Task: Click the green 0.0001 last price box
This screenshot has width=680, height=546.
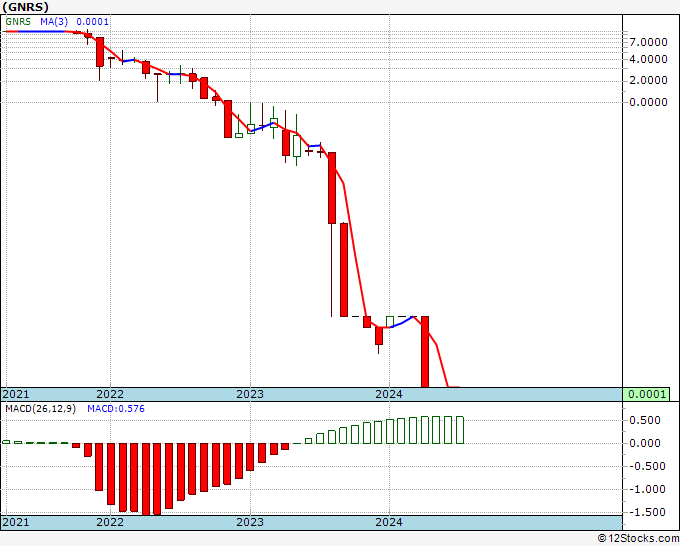Action: point(647,394)
